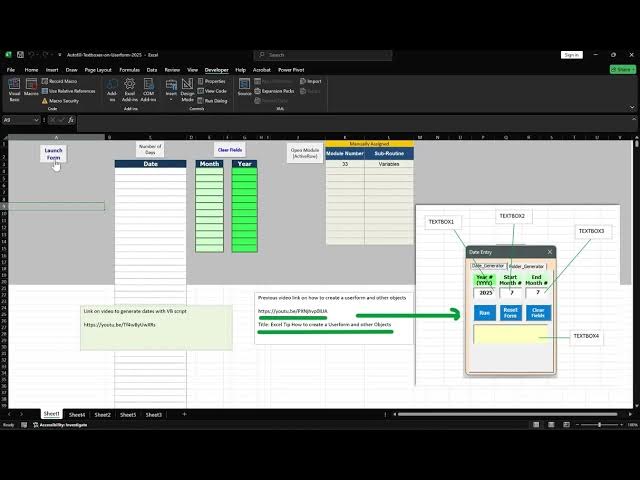Open the XML Source pane
Image resolution: width=640 pixels, height=480 pixels.
pos(244,87)
